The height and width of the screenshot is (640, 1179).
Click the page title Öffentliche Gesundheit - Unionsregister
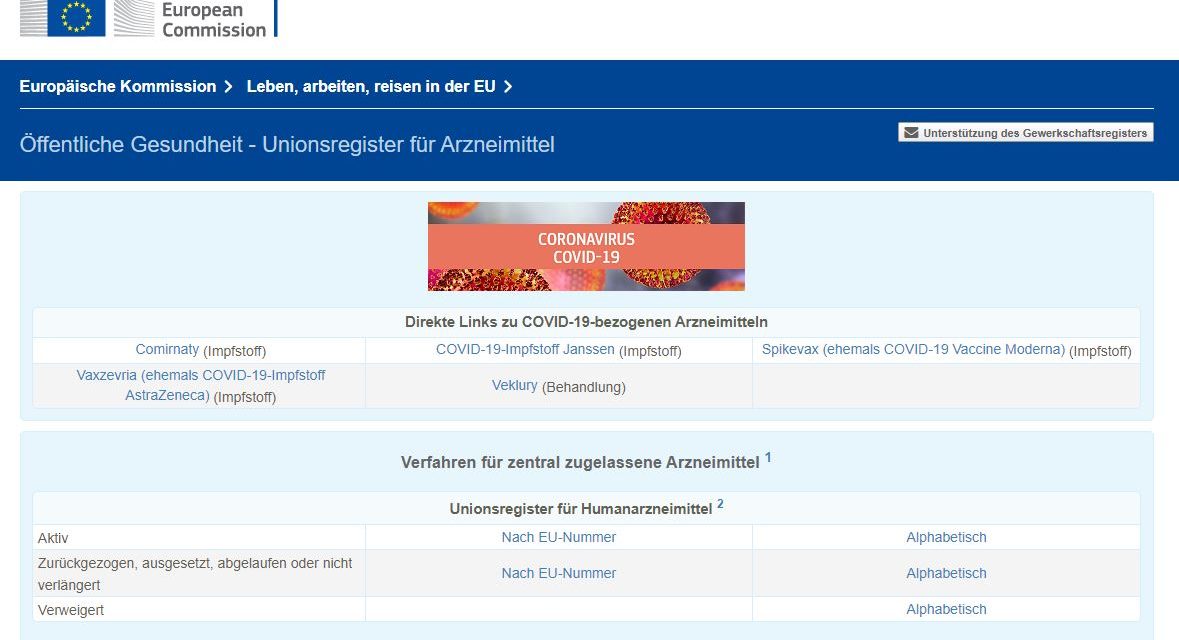[x=287, y=144]
